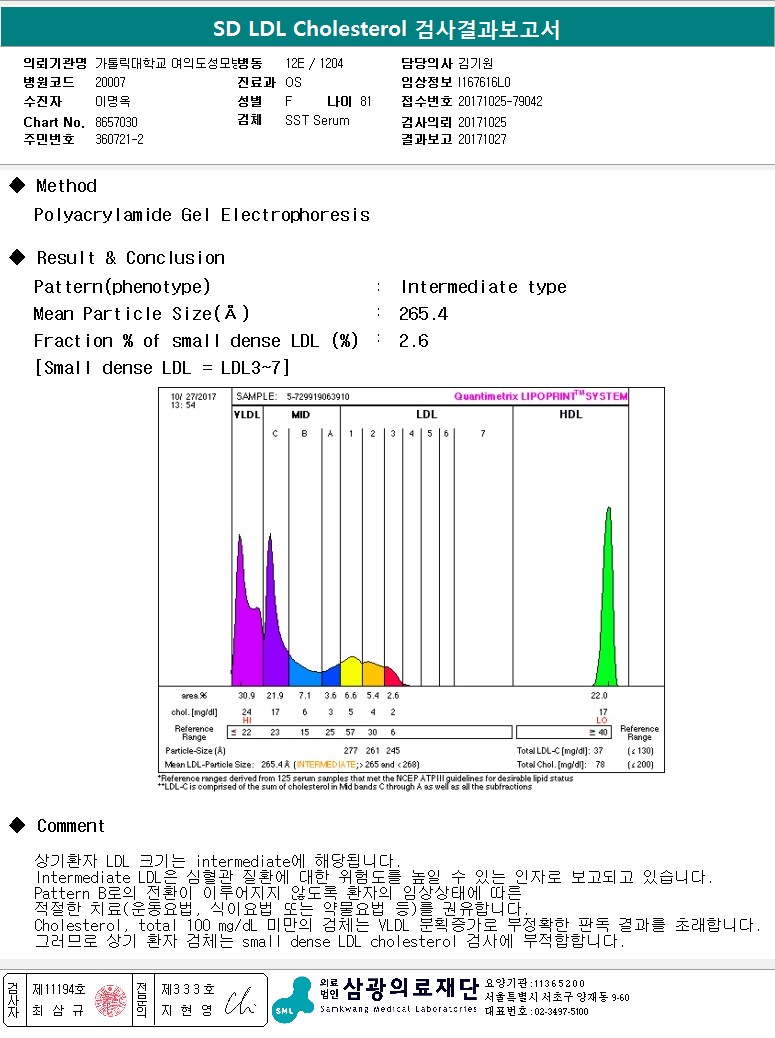Viewport: 775px width, 1038px height.
Task: Select patient name 이명옥
Action: [113, 101]
